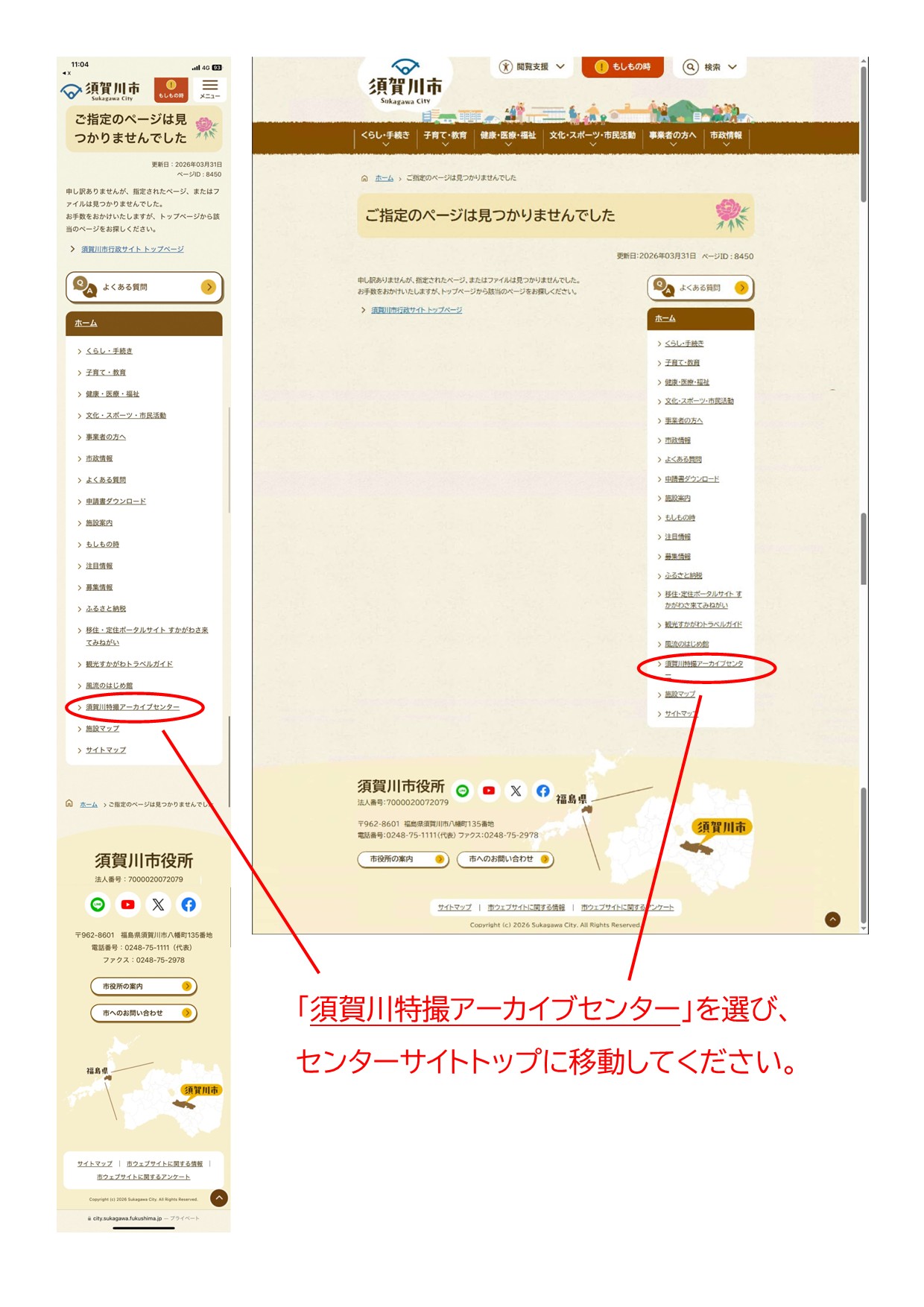This screenshot has width=924, height=1307.
Task: Open 注目情報 link in desktop sidebar
Action: coord(677,537)
